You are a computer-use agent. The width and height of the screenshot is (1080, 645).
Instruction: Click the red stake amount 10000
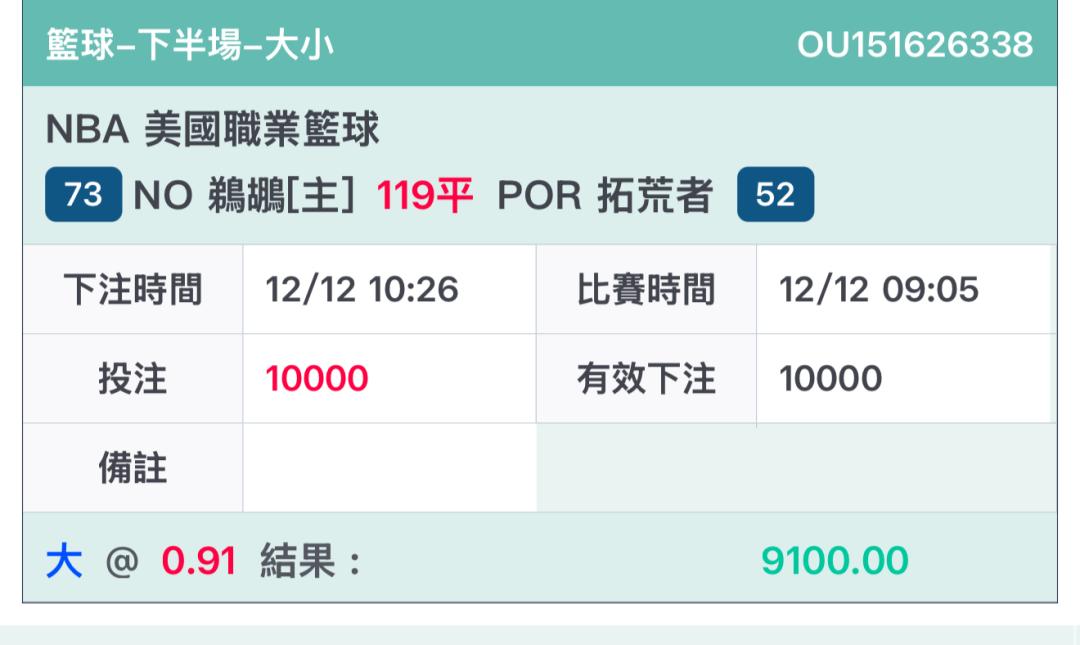point(317,379)
